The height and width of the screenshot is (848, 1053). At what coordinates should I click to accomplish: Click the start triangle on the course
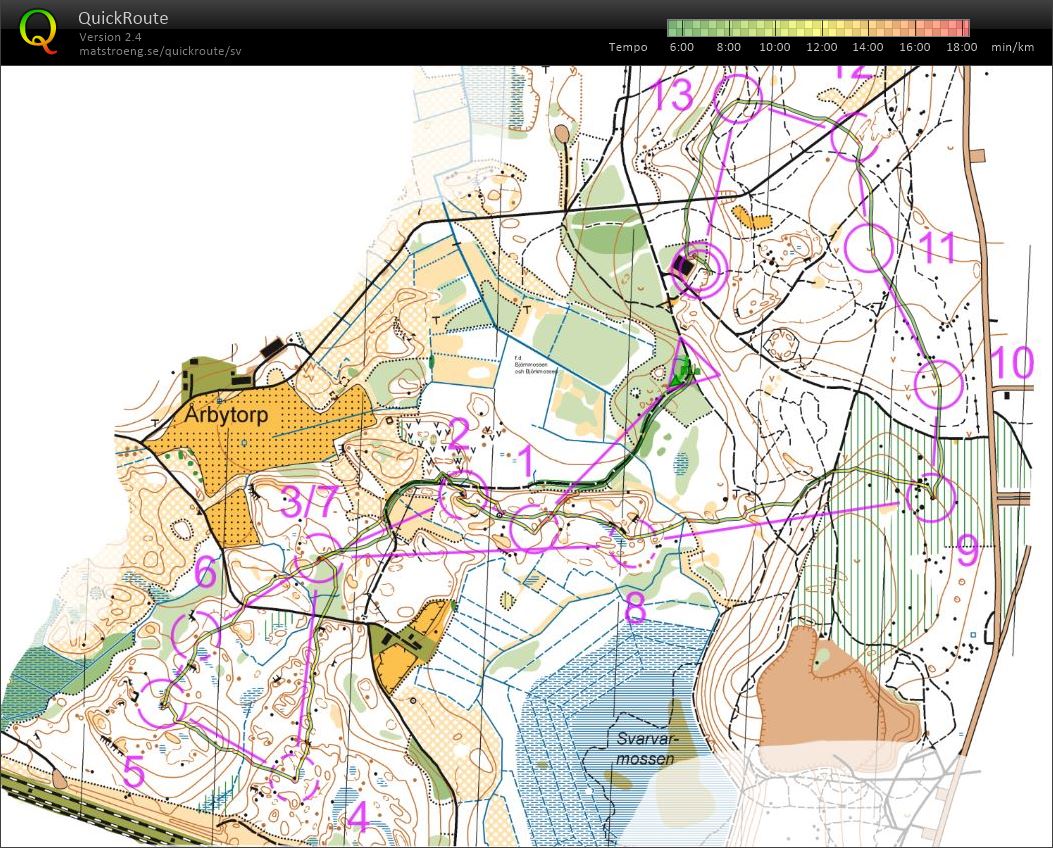(692, 365)
